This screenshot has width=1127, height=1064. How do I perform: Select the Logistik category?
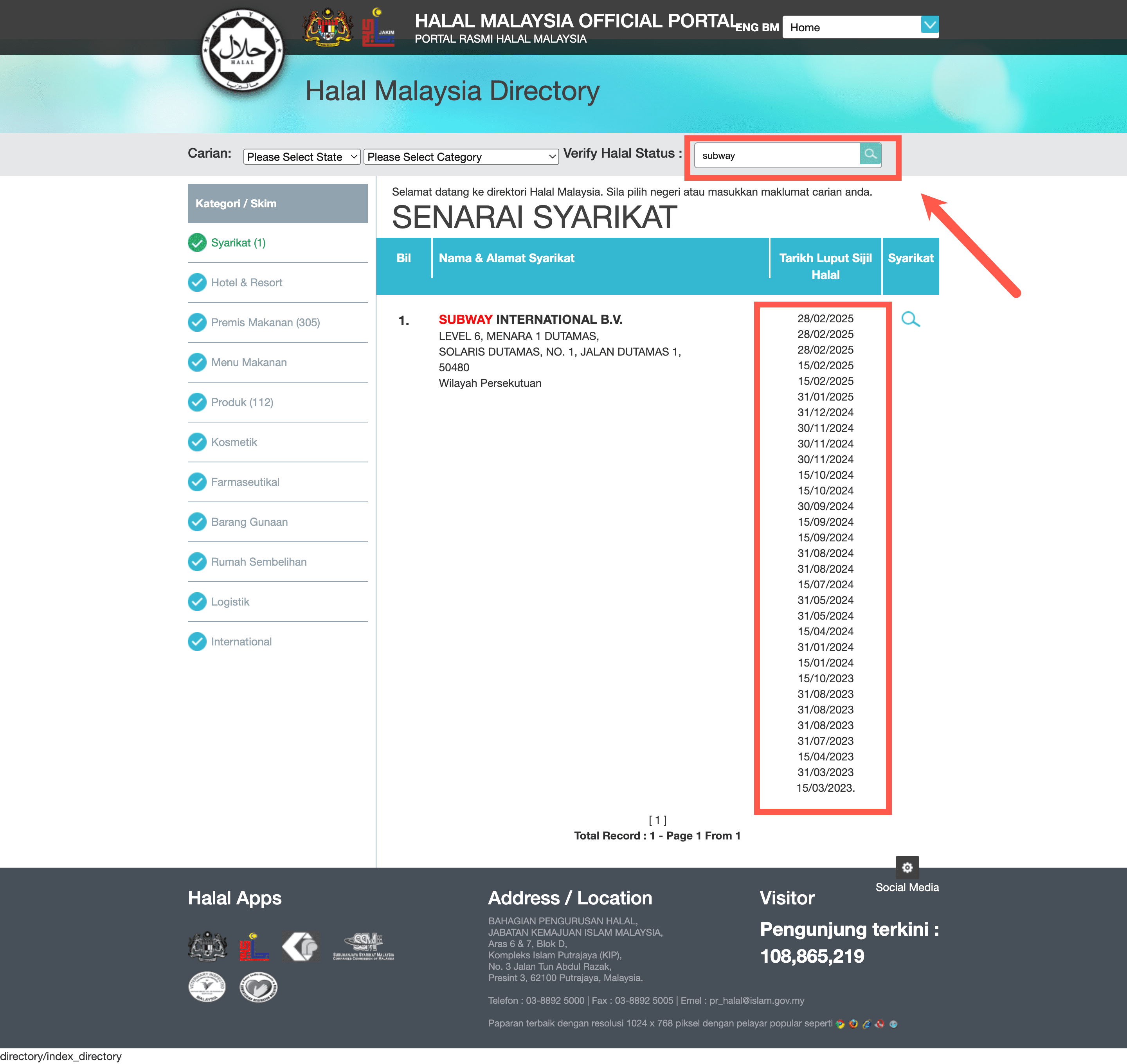(230, 602)
